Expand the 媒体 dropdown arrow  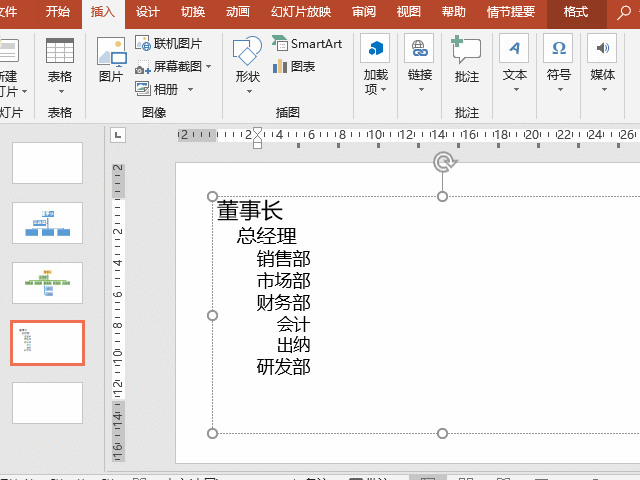(604, 90)
